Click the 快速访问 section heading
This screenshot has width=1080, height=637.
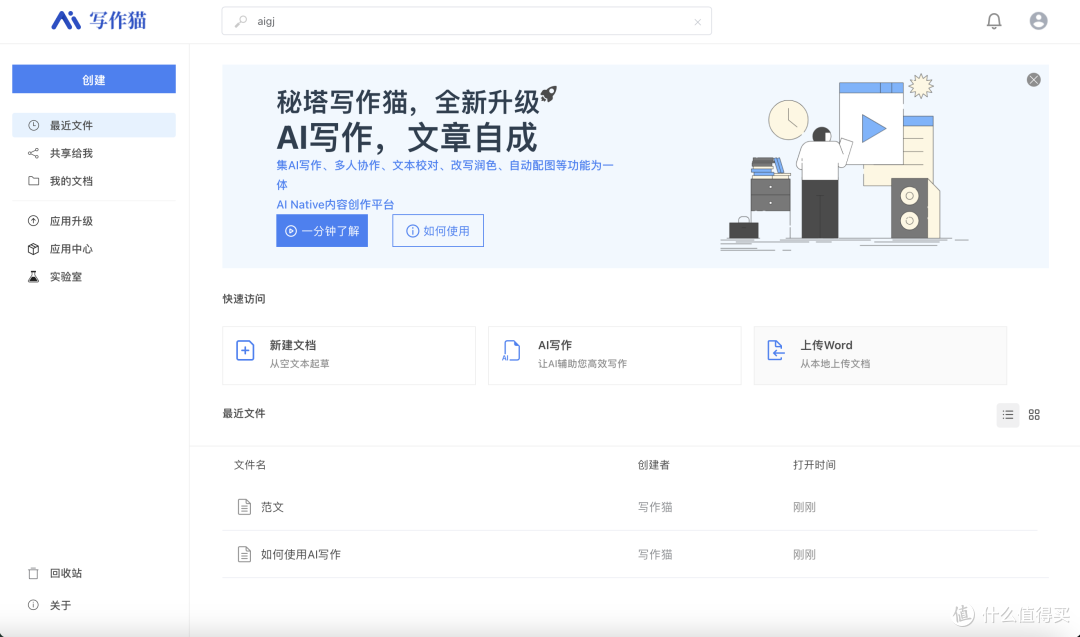[x=244, y=299]
